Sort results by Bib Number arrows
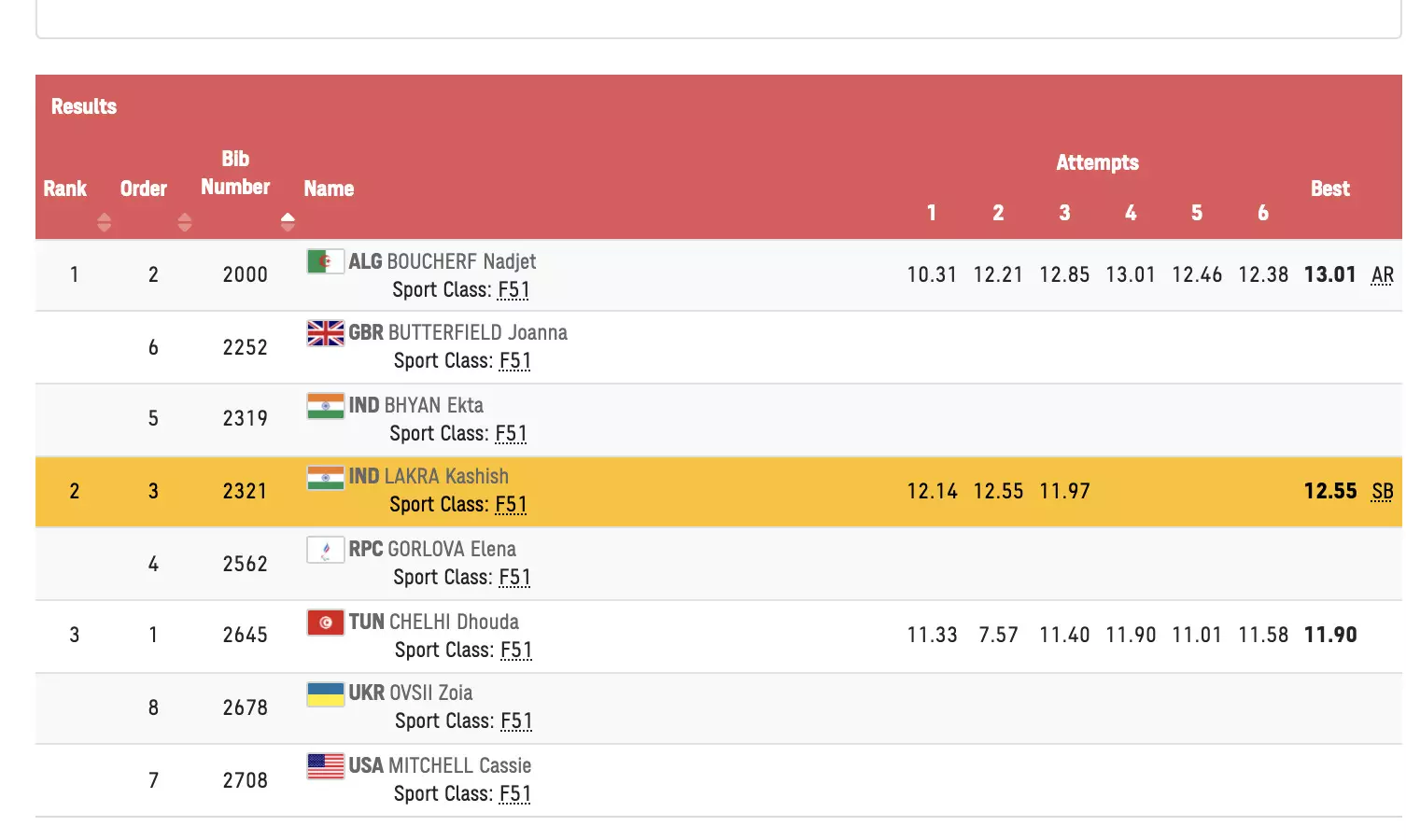 pyautogui.click(x=288, y=222)
